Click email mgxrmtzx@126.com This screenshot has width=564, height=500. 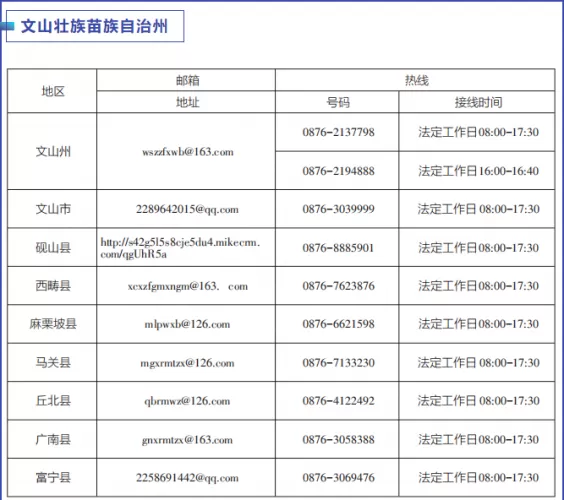point(187,363)
